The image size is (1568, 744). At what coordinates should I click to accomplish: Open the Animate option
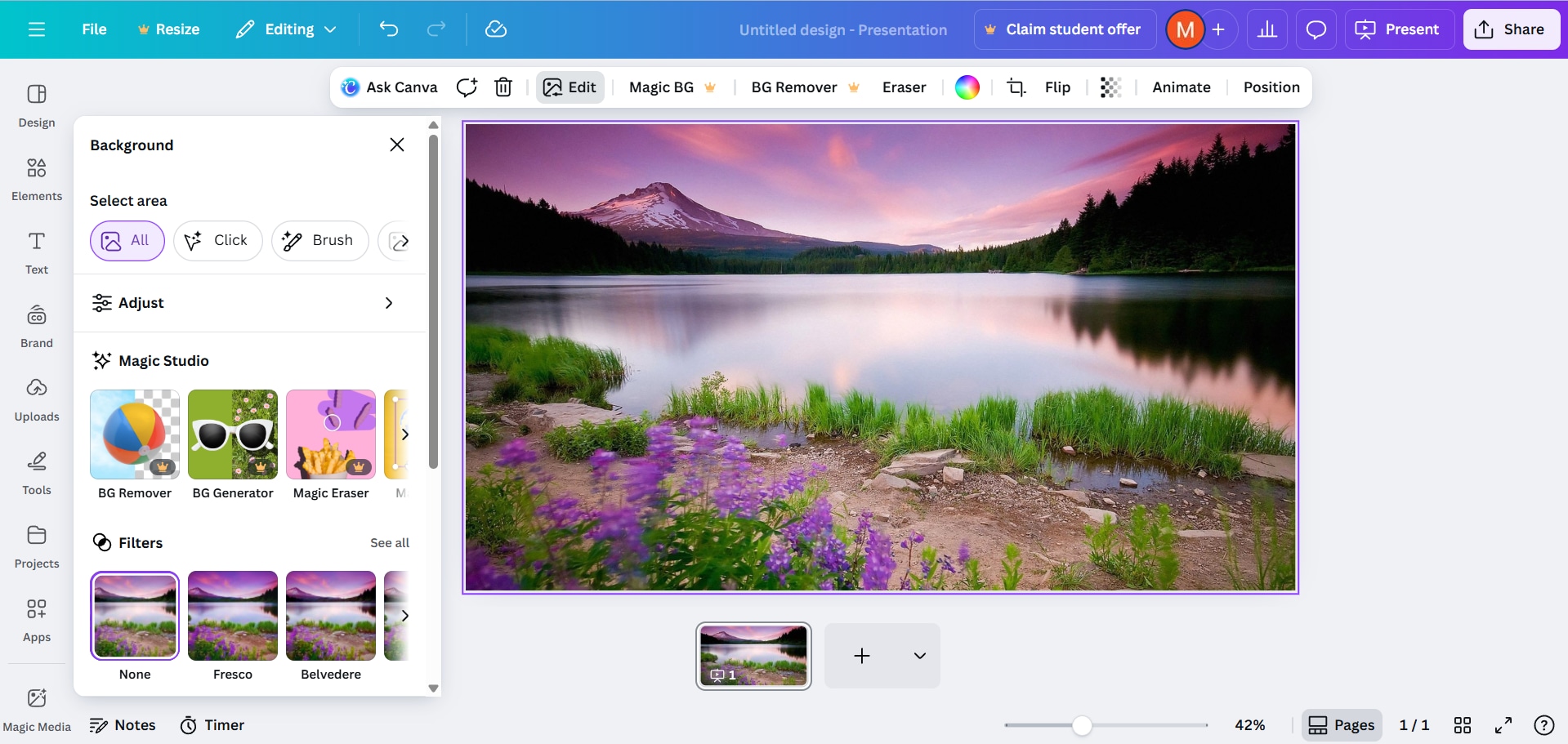pyautogui.click(x=1182, y=87)
